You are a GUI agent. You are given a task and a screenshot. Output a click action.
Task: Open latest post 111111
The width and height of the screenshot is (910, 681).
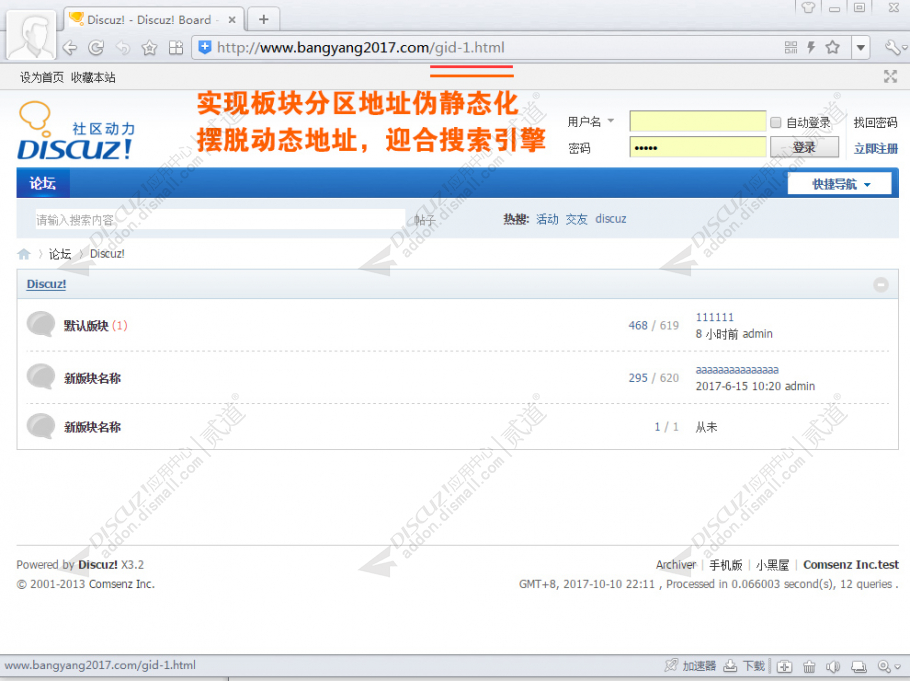(714, 317)
